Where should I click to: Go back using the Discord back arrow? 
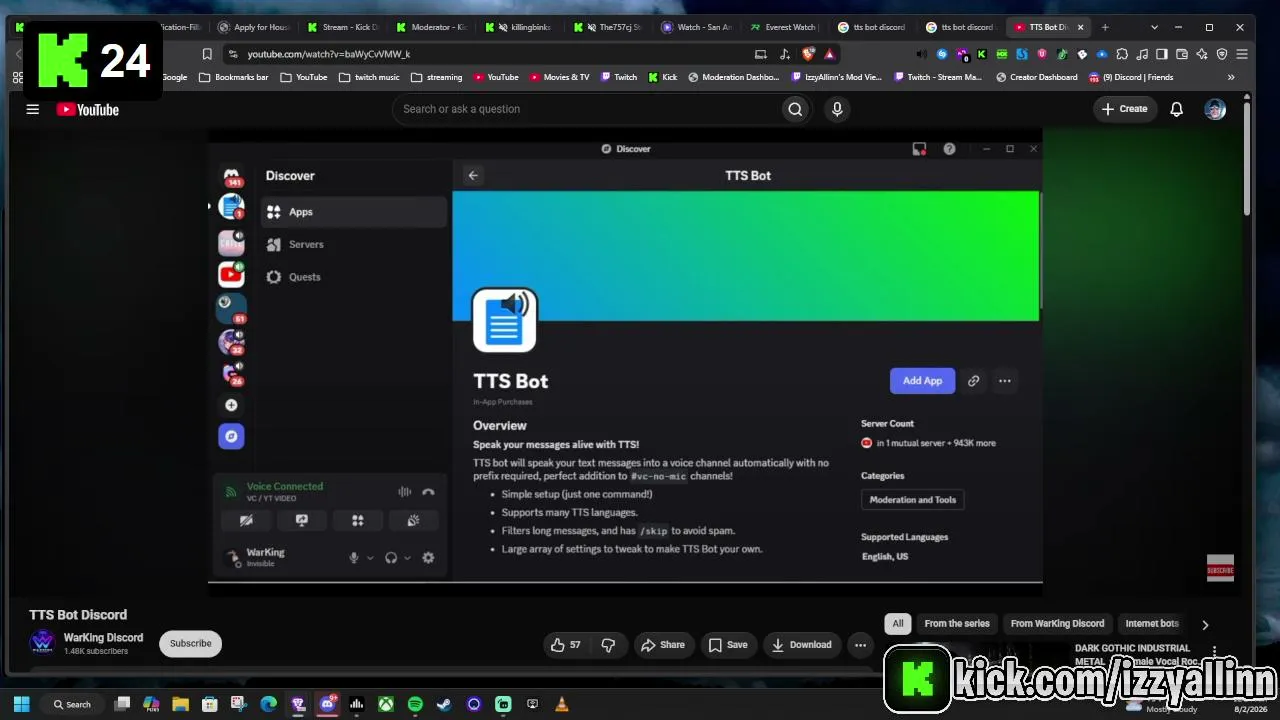coord(473,175)
